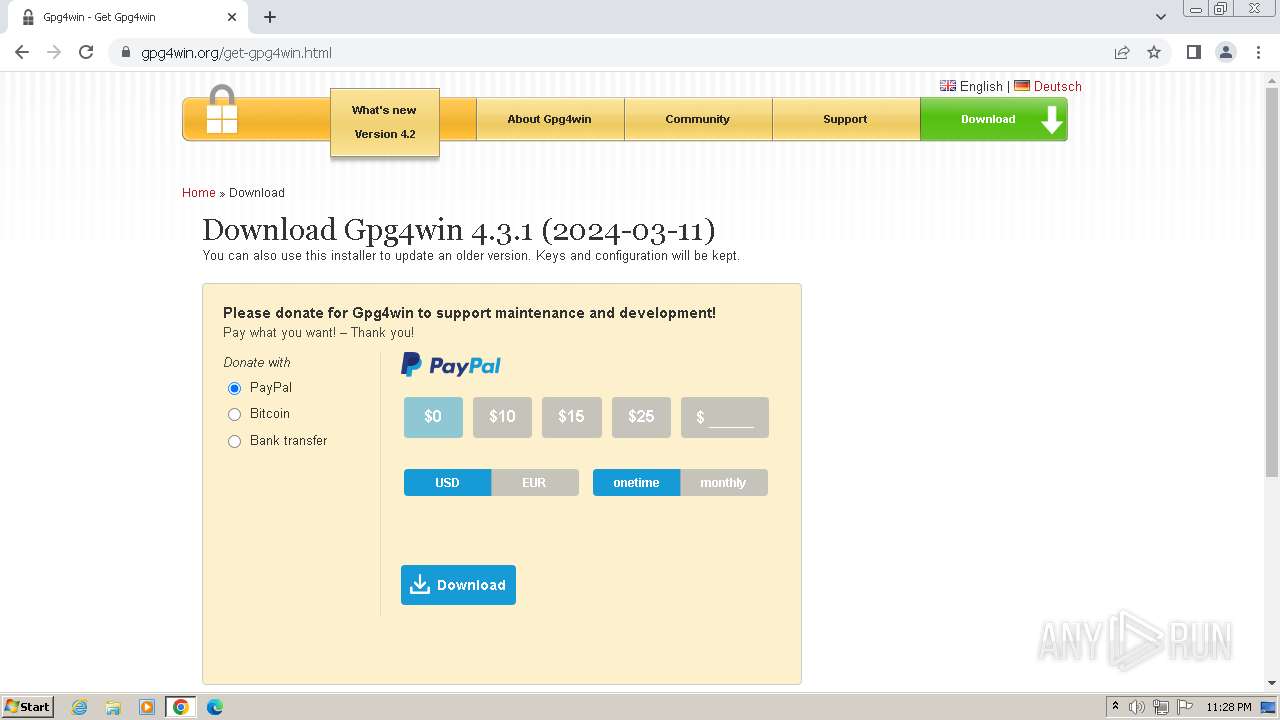Click the browser back arrow
The image size is (1280, 720).
pos(22,52)
